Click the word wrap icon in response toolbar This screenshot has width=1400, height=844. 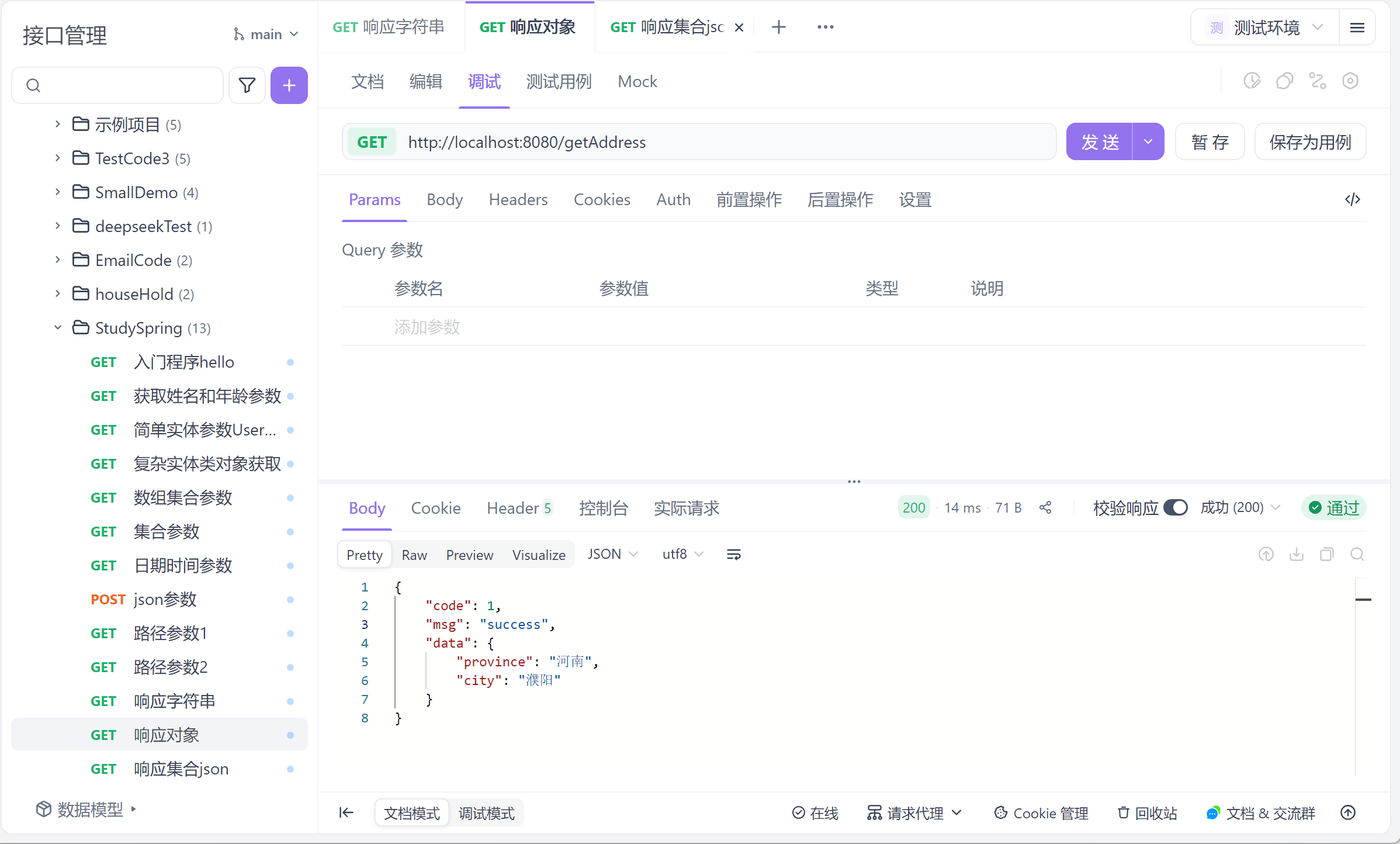[x=733, y=554]
